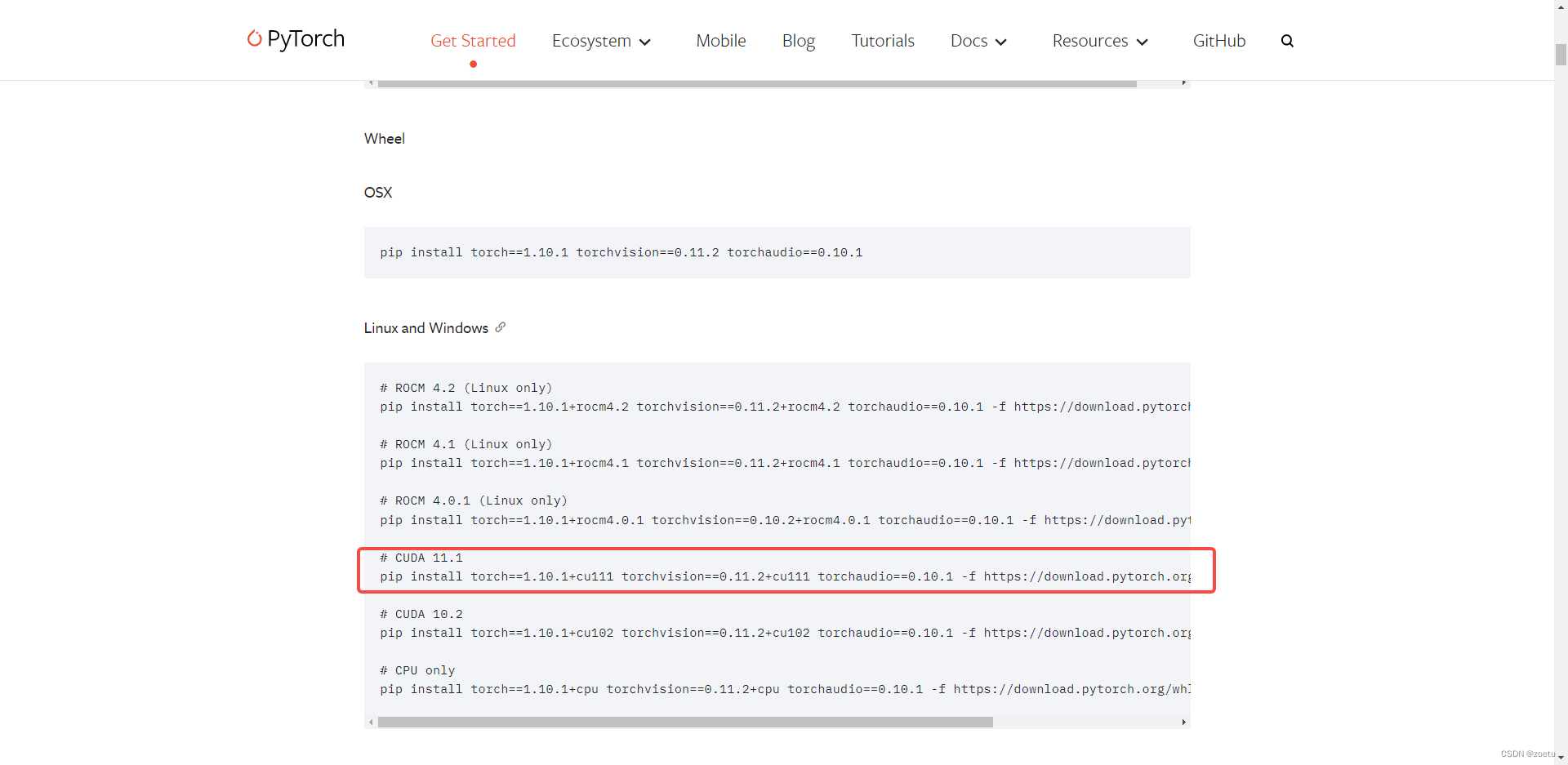
Task: Open the search bar with magnifier icon
Action: coord(1287,40)
